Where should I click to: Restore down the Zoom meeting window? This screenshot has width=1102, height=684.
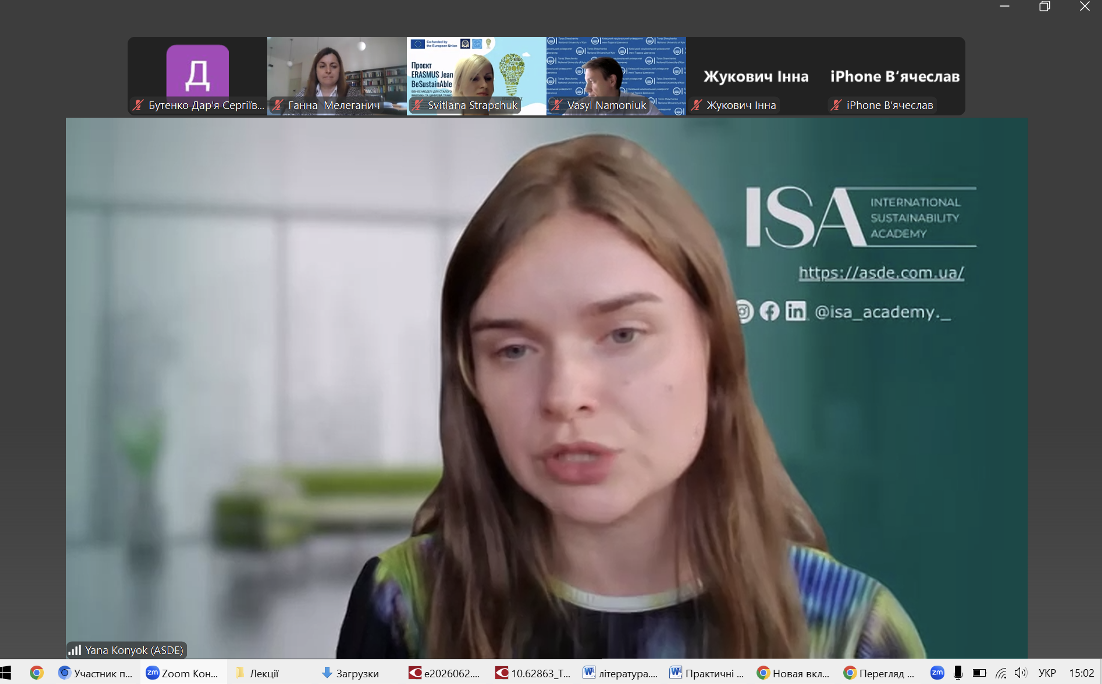coord(1045,6)
